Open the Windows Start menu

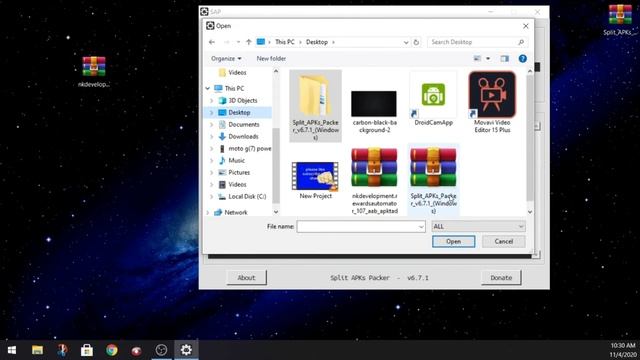pos(12,350)
